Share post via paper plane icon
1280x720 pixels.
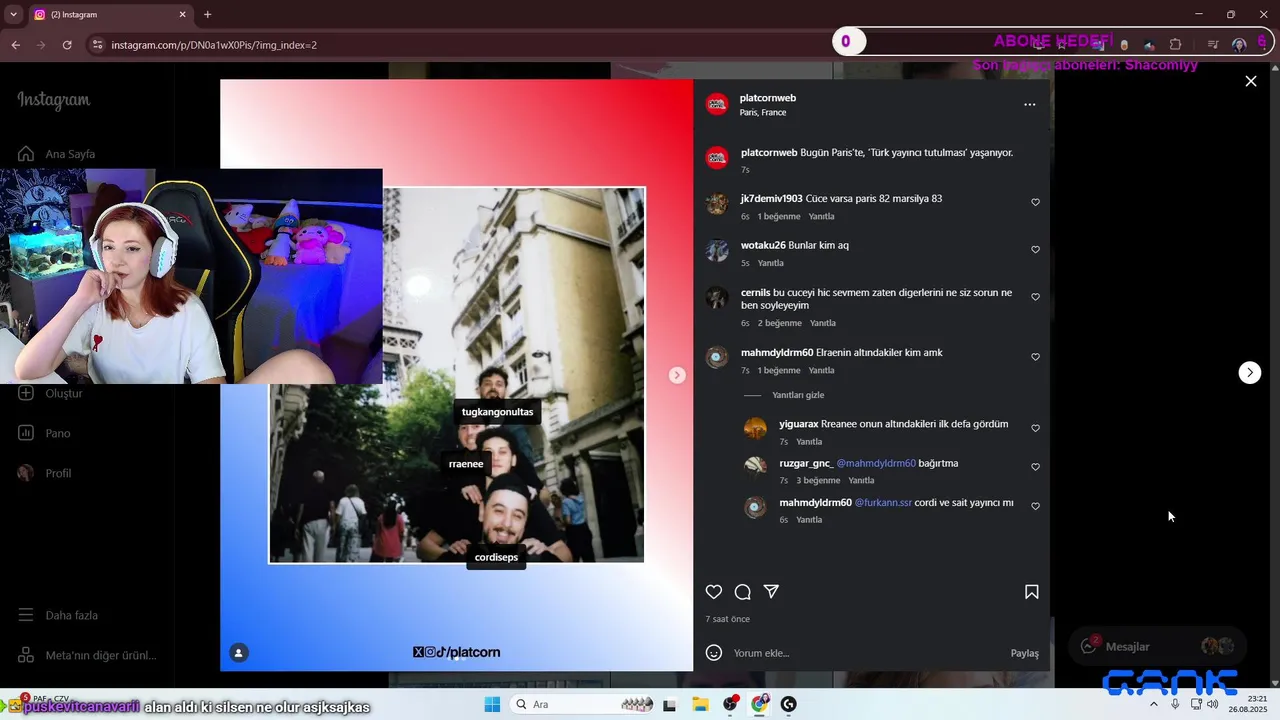click(x=771, y=592)
